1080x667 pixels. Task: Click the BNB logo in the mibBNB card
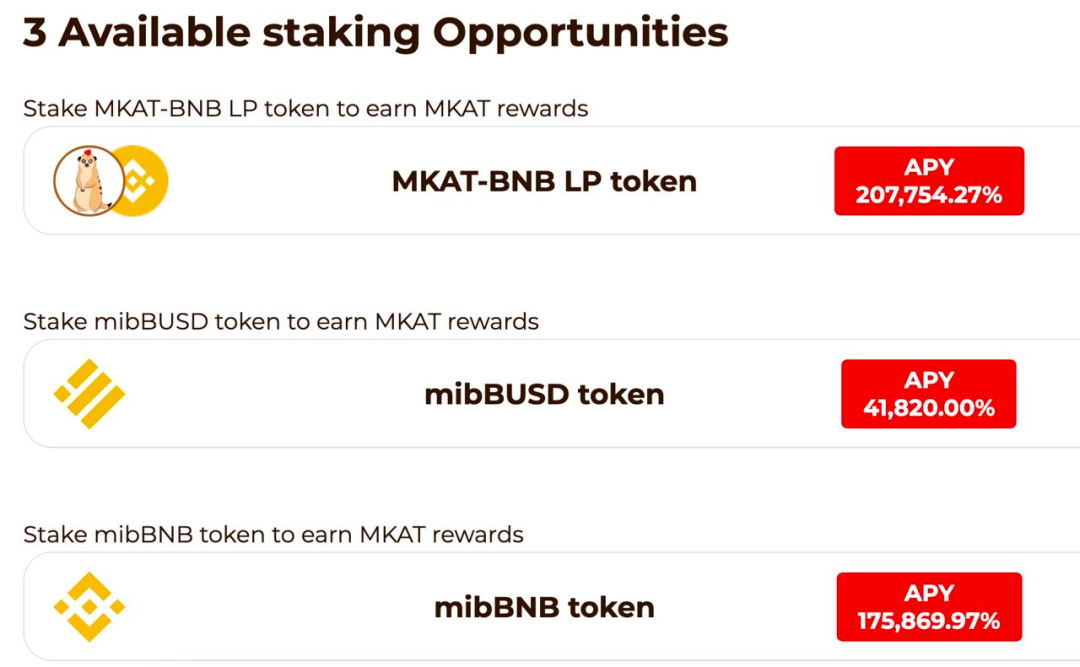[x=90, y=607]
